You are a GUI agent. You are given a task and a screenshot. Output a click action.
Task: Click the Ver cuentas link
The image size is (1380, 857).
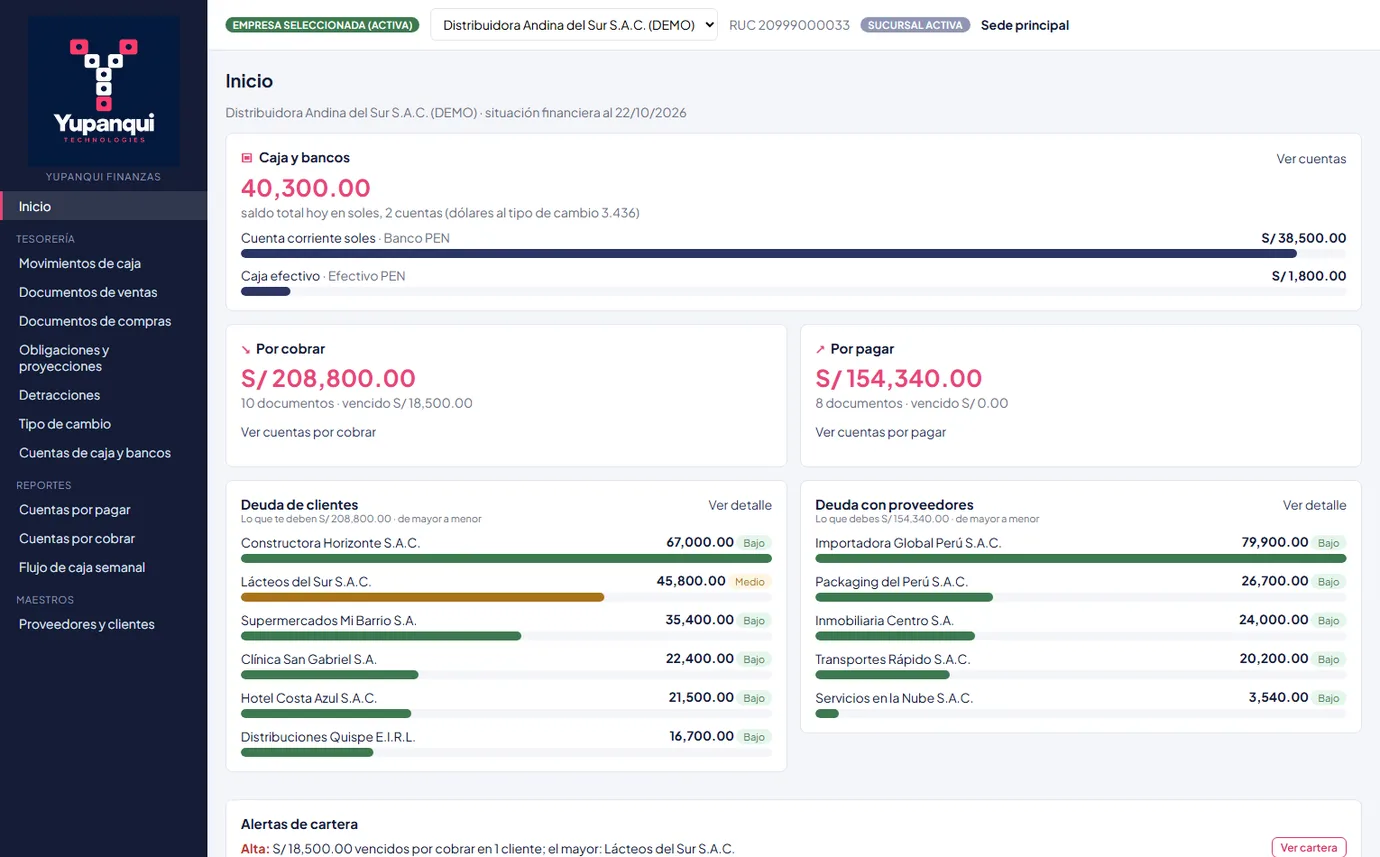[1311, 159]
